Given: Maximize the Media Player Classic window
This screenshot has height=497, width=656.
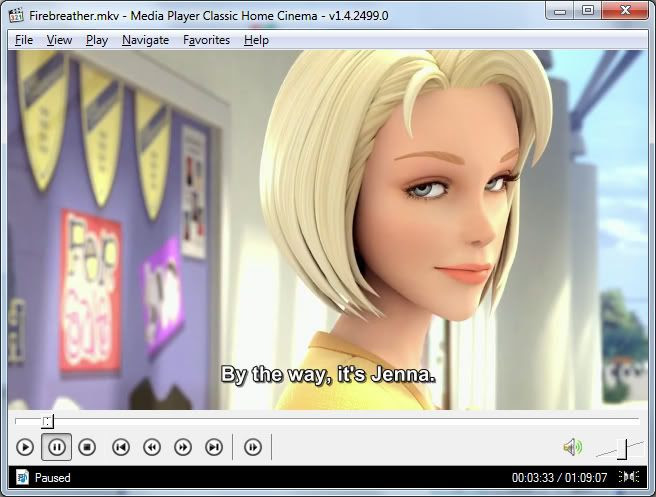Looking at the screenshot, I should point(588,11).
